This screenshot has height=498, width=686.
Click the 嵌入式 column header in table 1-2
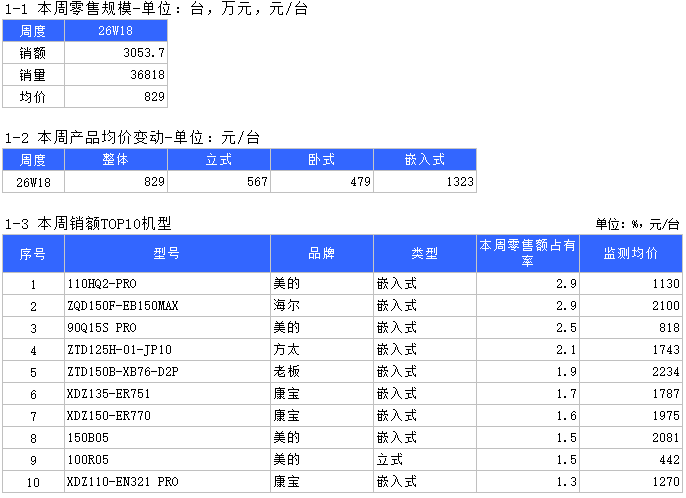click(425, 160)
